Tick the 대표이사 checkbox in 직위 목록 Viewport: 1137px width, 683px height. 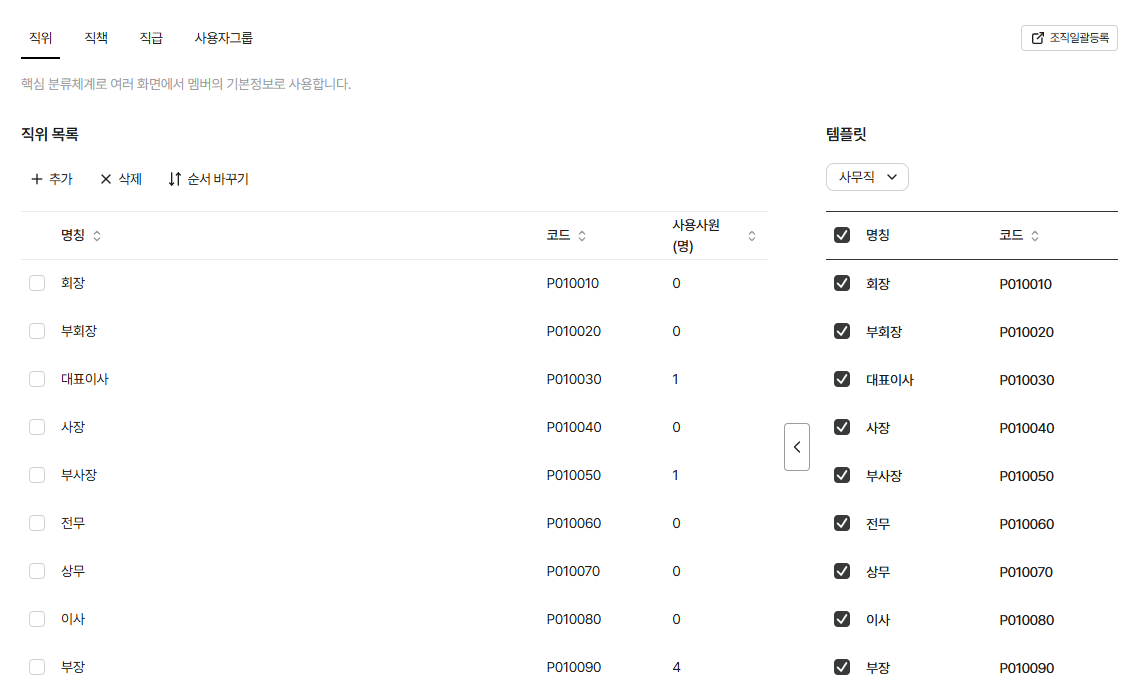point(37,379)
